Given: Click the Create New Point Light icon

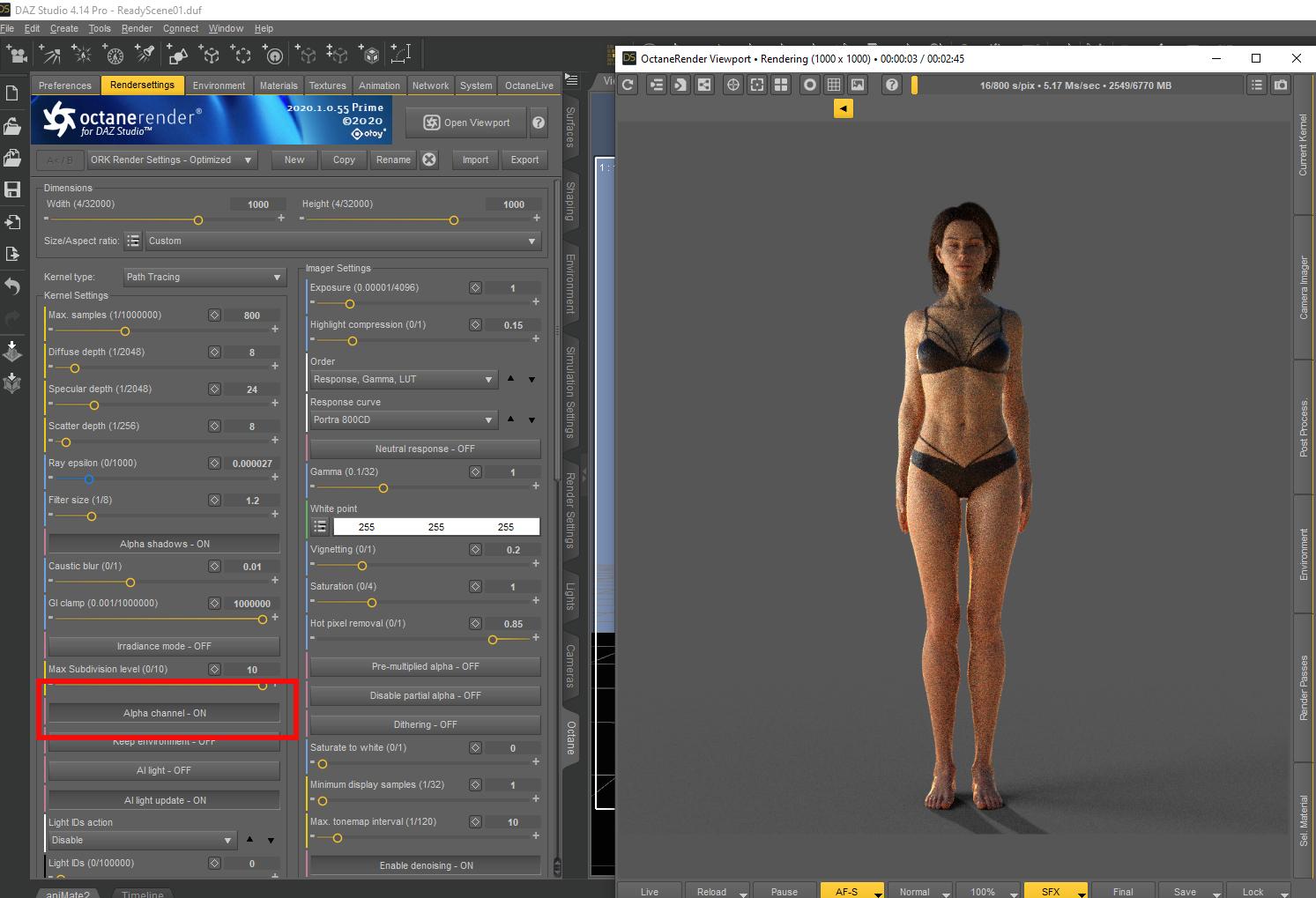Looking at the screenshot, I should 82,55.
